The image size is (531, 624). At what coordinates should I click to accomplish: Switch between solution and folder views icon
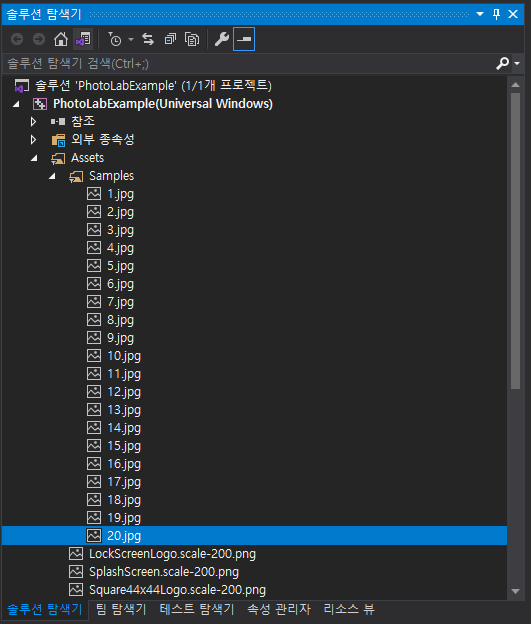click(83, 39)
